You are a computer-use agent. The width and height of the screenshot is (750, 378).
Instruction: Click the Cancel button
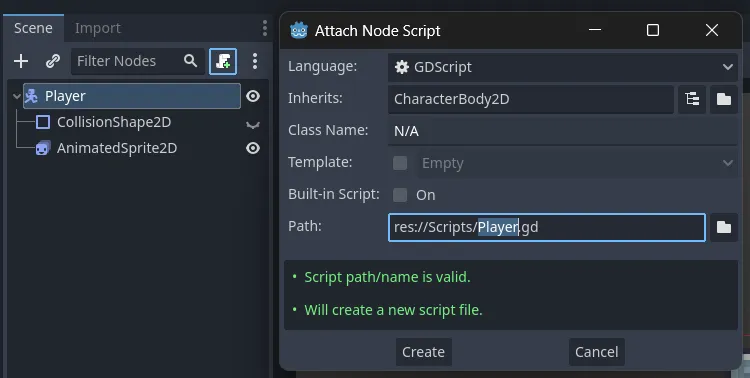coord(596,352)
